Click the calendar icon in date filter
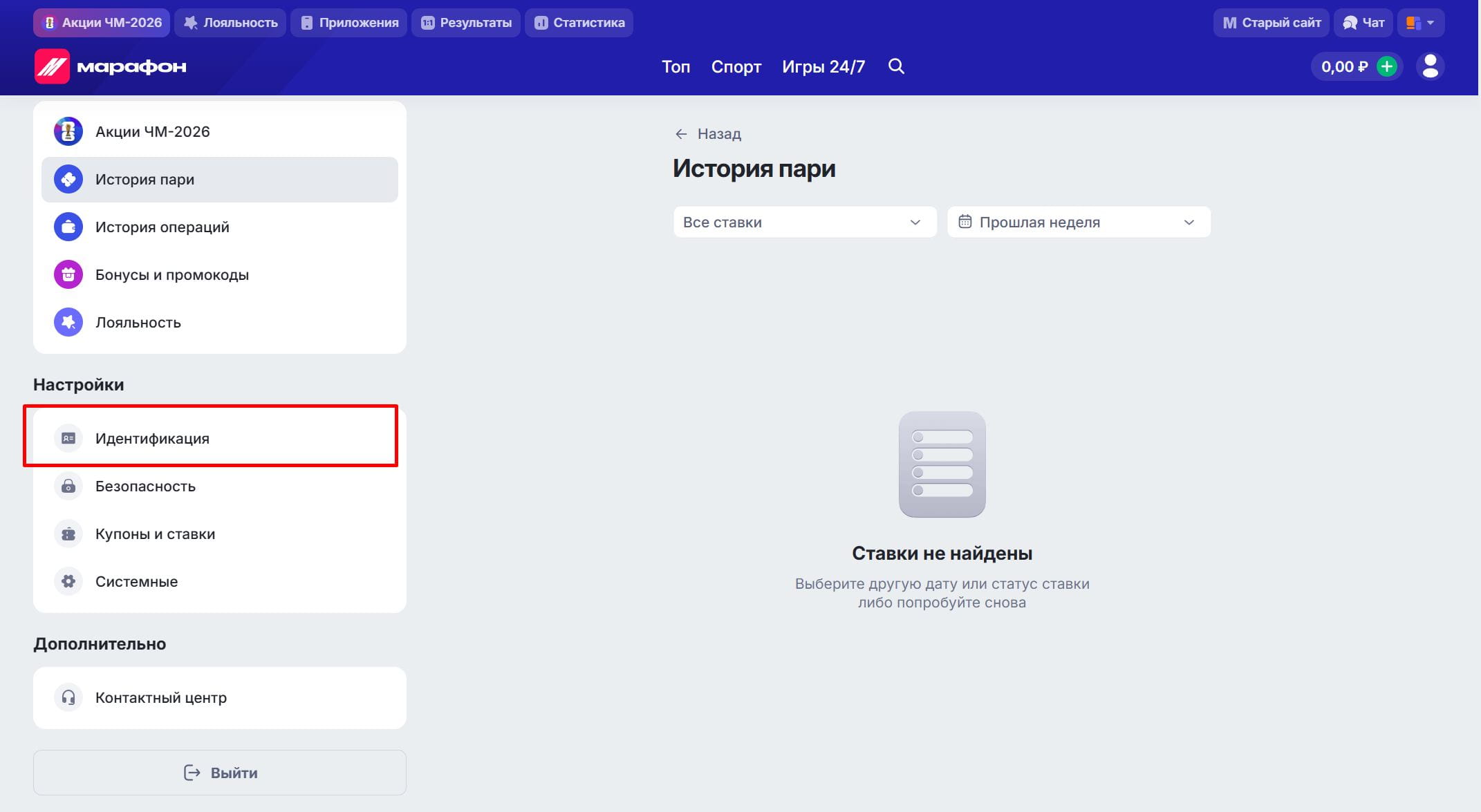Image resolution: width=1481 pixels, height=812 pixels. pyautogui.click(x=965, y=222)
